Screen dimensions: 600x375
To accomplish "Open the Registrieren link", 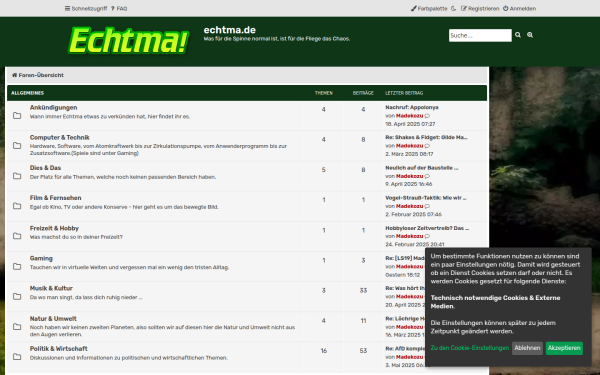I will pos(480,8).
